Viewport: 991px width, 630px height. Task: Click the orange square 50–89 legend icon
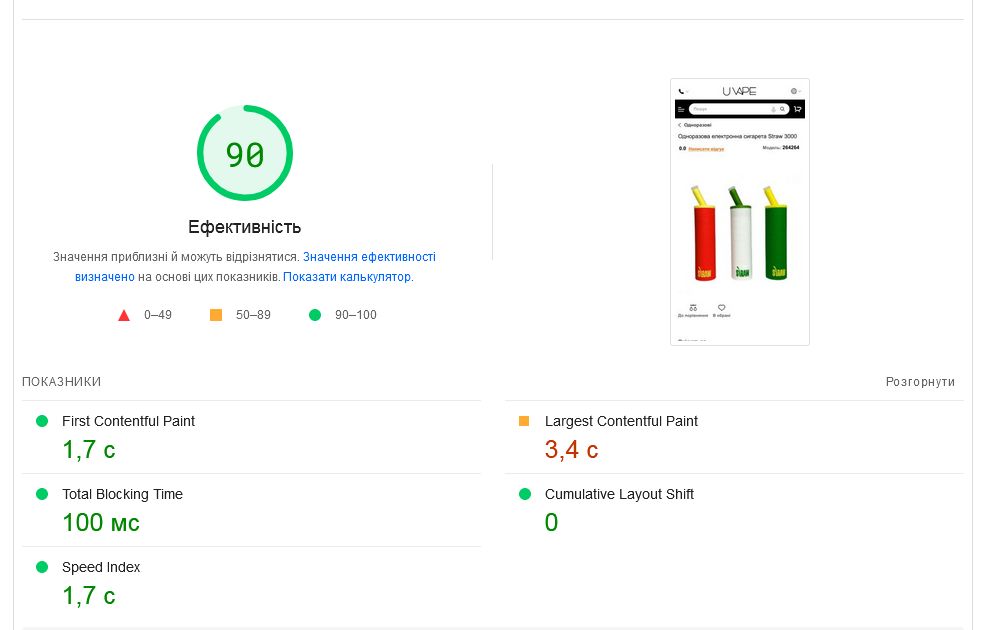pos(216,315)
